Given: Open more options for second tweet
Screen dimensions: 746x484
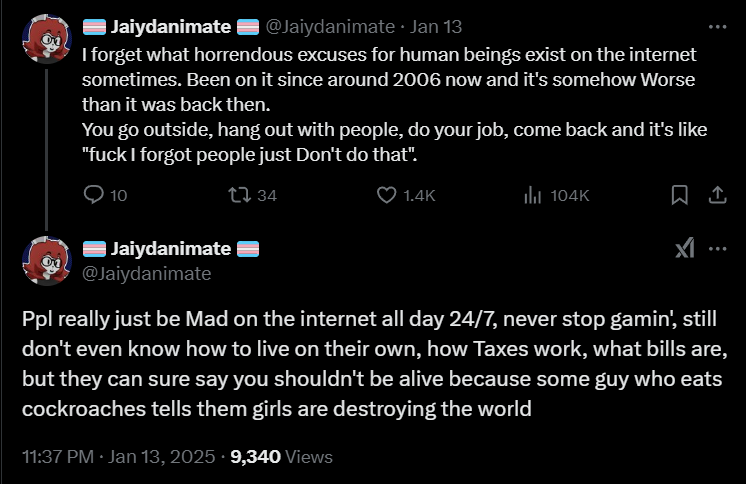Looking at the screenshot, I should tap(717, 249).
